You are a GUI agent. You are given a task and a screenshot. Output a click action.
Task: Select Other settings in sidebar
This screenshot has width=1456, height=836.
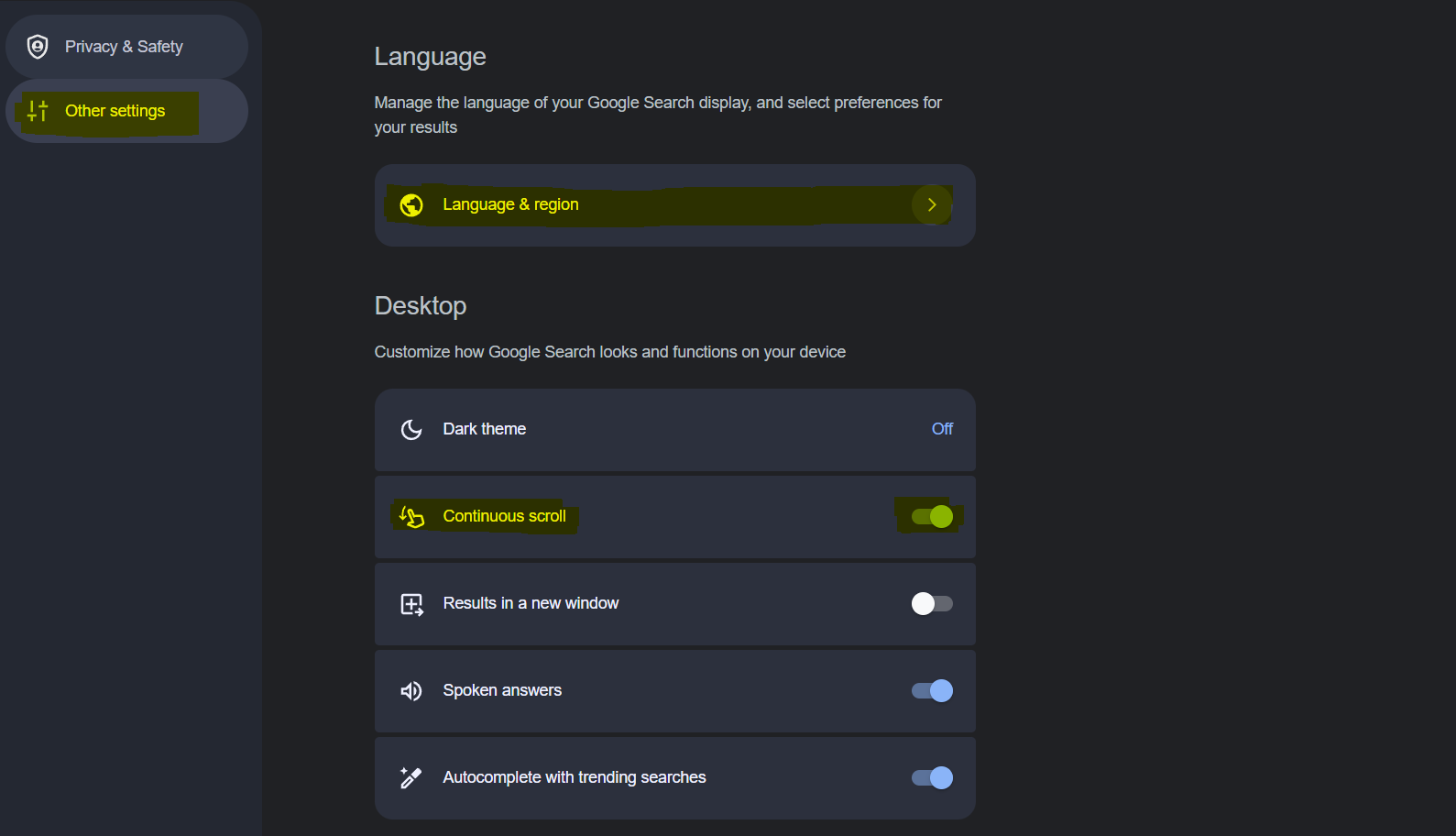[x=126, y=111]
